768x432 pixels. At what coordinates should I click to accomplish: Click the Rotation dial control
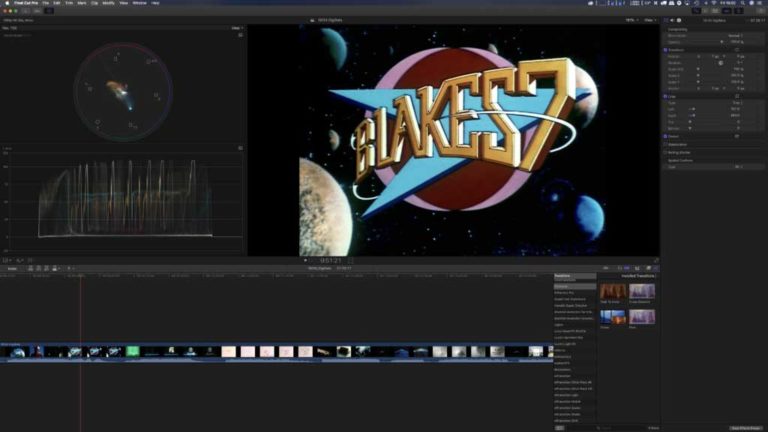[720, 63]
